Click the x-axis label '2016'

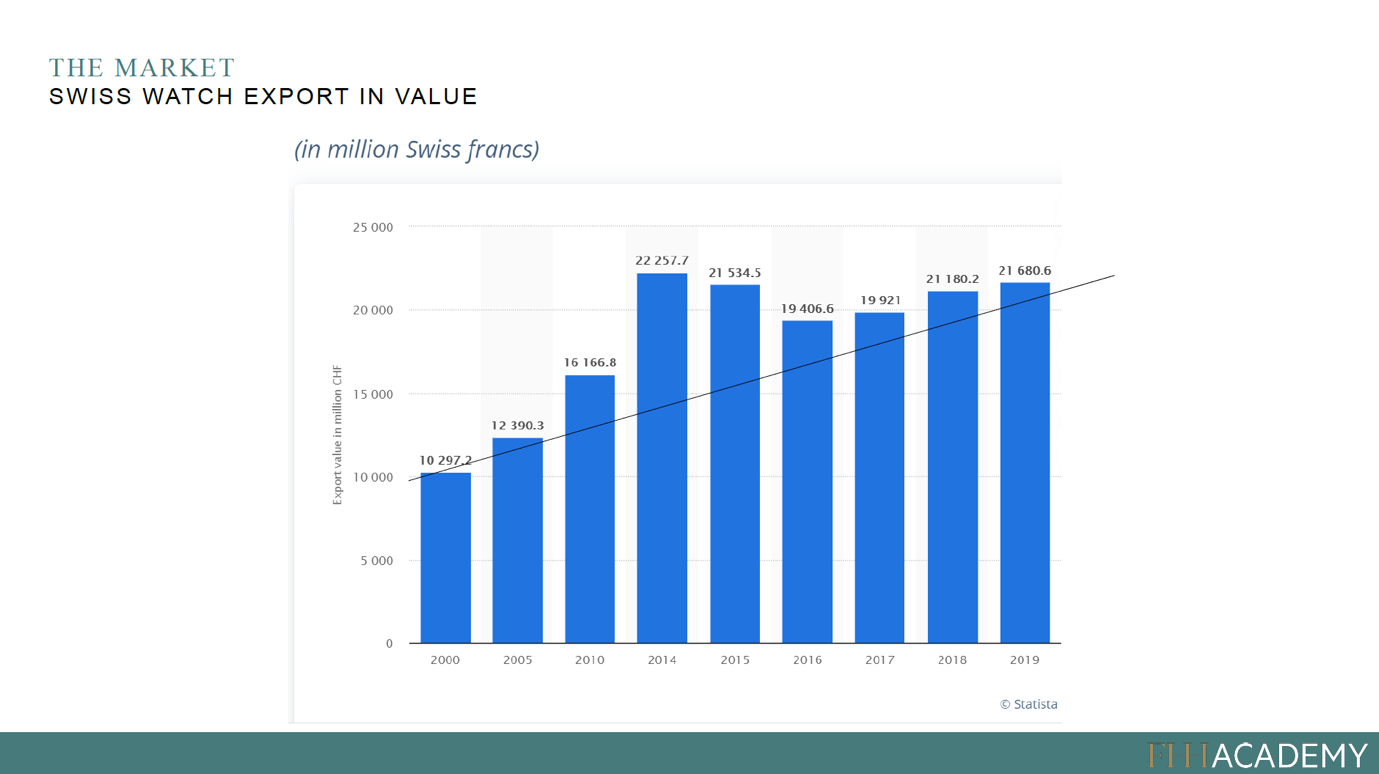click(x=807, y=660)
